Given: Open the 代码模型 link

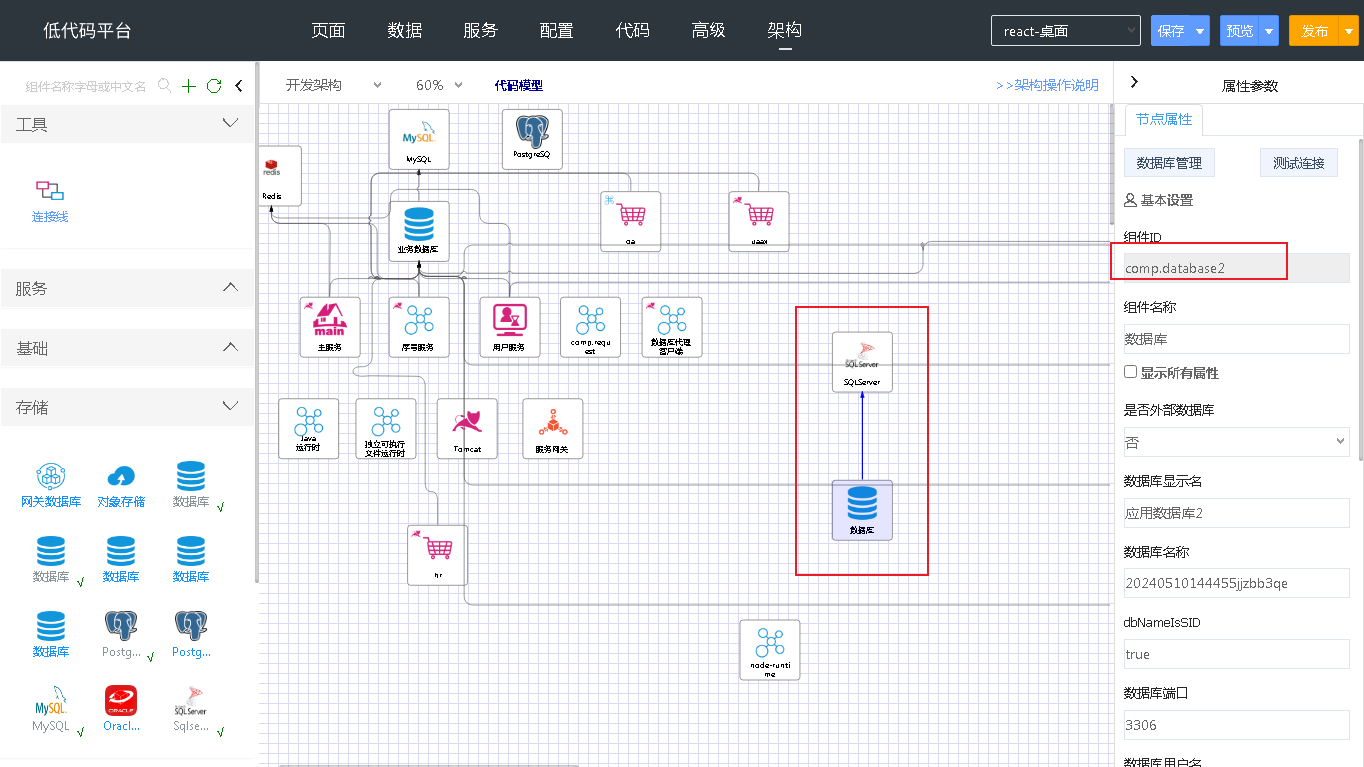Looking at the screenshot, I should (519, 86).
